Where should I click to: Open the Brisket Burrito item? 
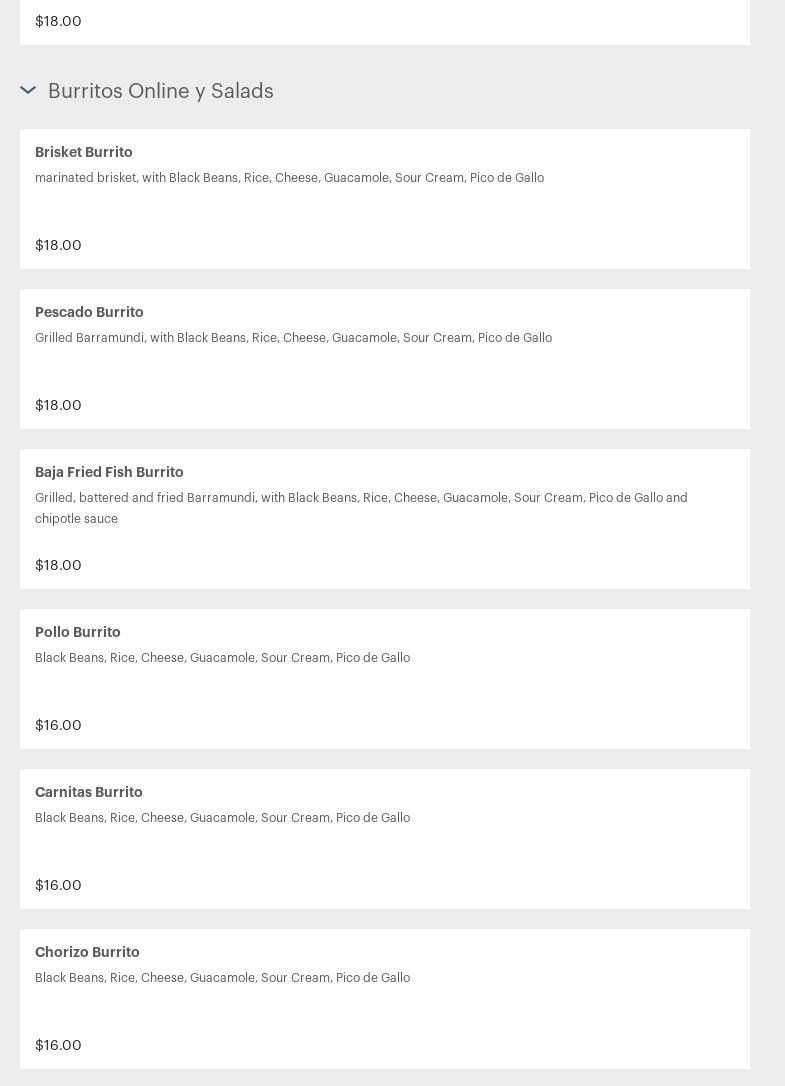(385, 199)
